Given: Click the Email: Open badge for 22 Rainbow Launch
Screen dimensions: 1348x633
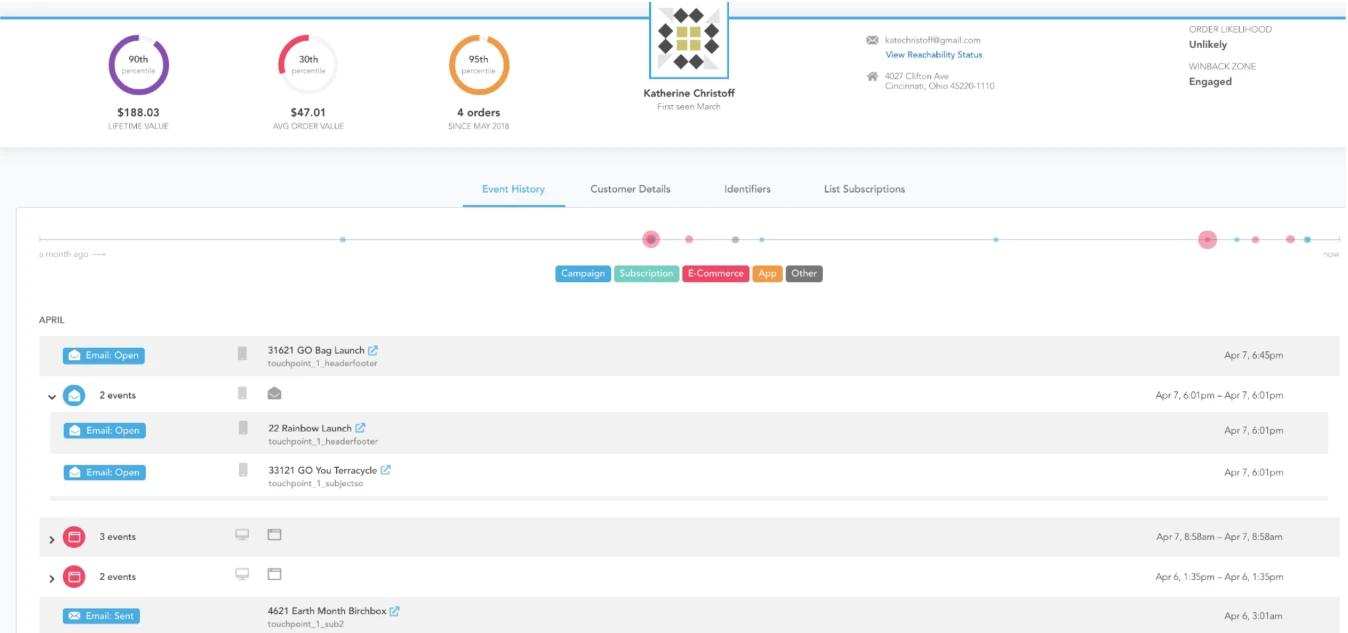Looking at the screenshot, I should 104,431.
